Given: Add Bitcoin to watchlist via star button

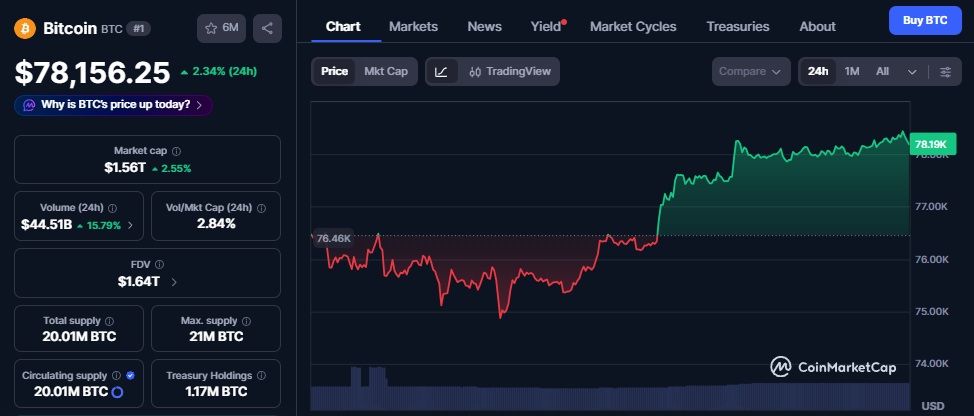Looking at the screenshot, I should coord(221,28).
